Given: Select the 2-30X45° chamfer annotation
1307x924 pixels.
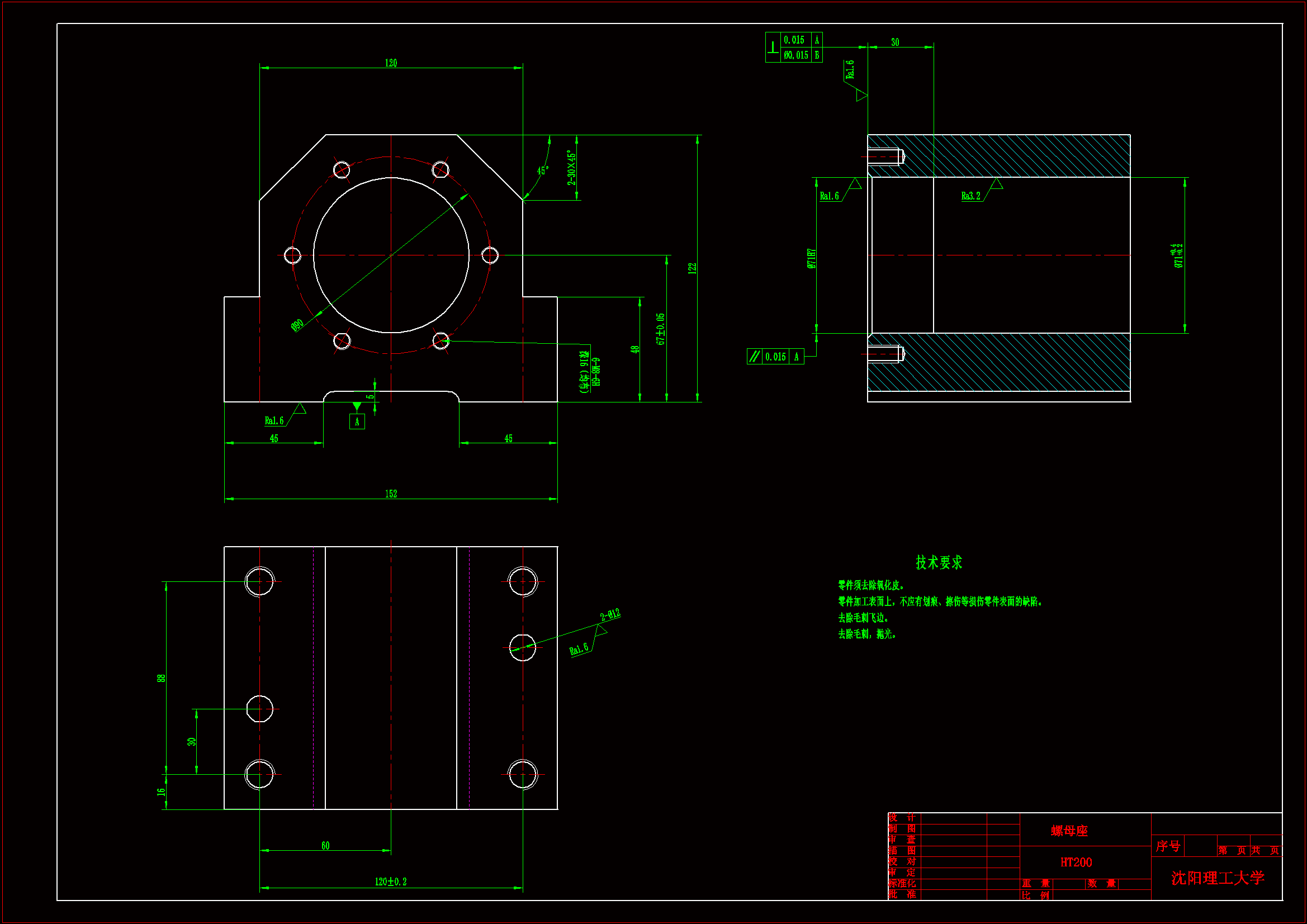Looking at the screenshot, I should click(571, 168).
